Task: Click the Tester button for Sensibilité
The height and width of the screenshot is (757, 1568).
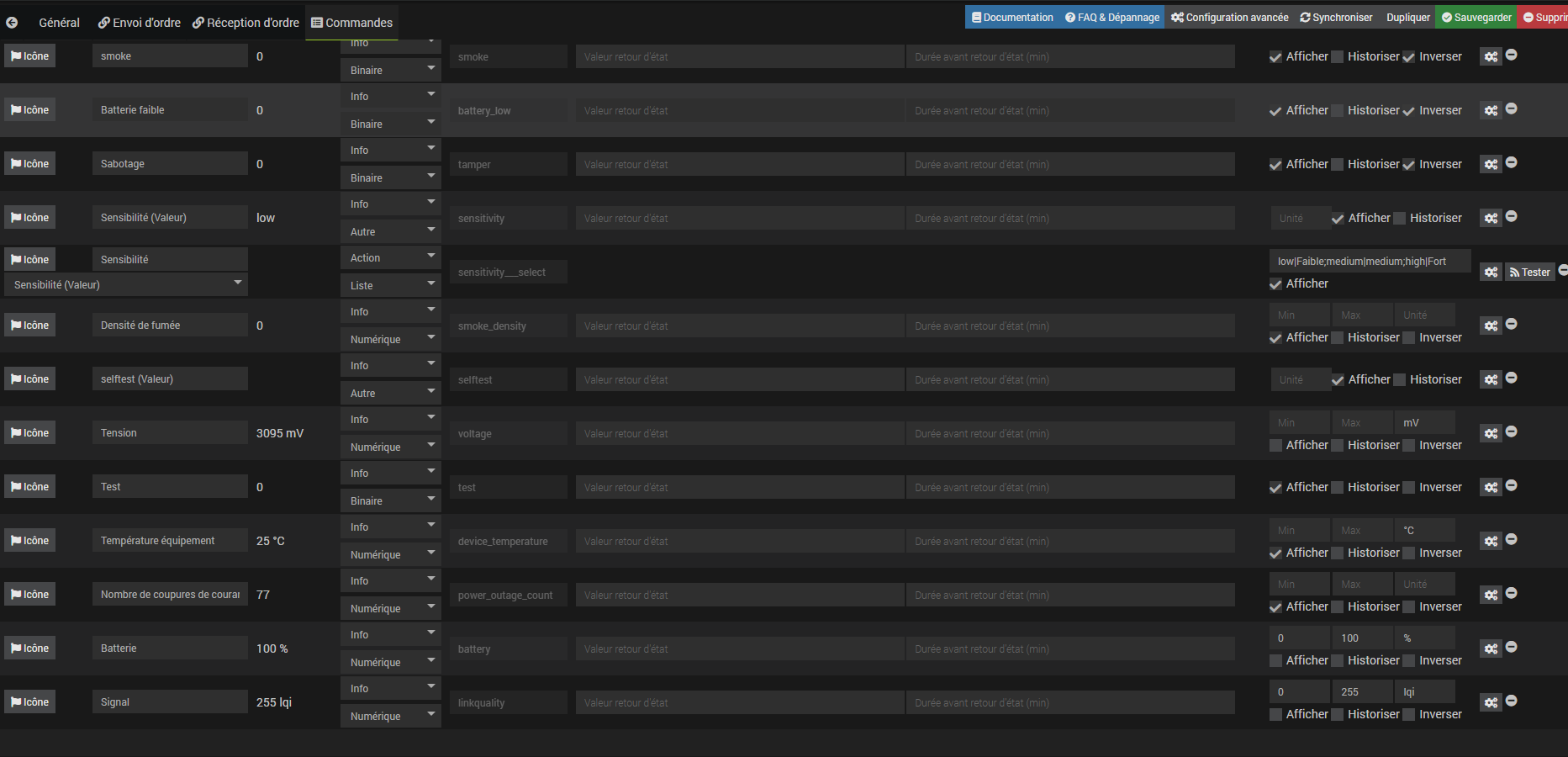Action: tap(1529, 272)
